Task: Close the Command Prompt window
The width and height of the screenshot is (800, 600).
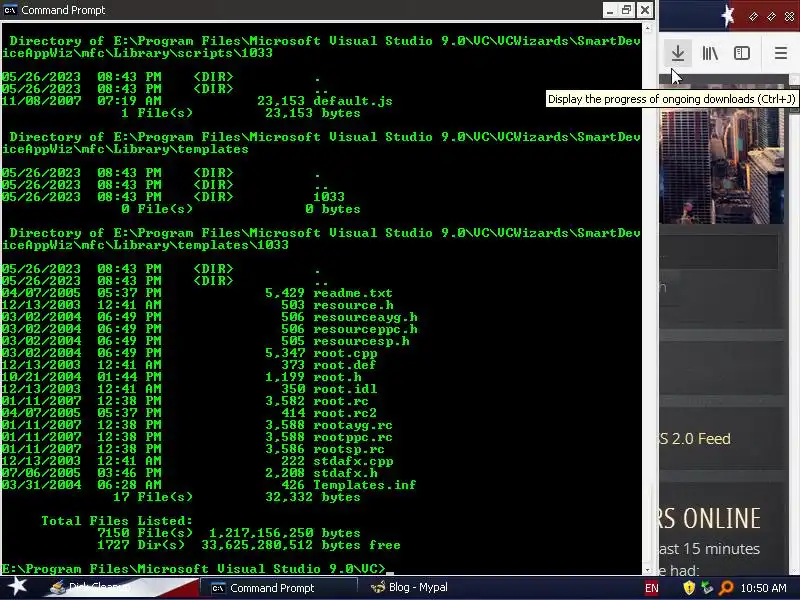Action: pos(645,10)
